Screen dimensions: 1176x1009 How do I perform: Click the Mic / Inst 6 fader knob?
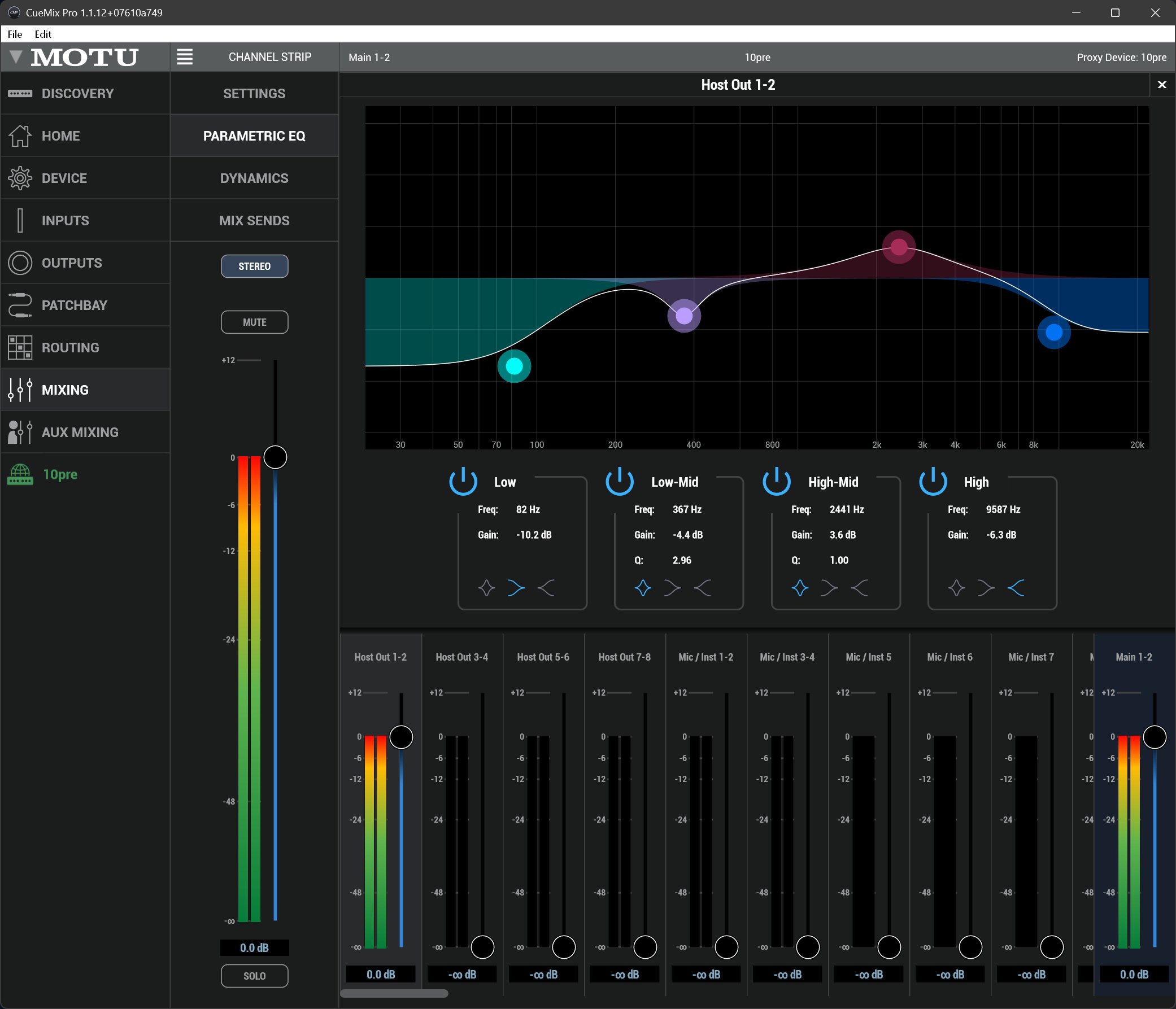tap(970, 947)
